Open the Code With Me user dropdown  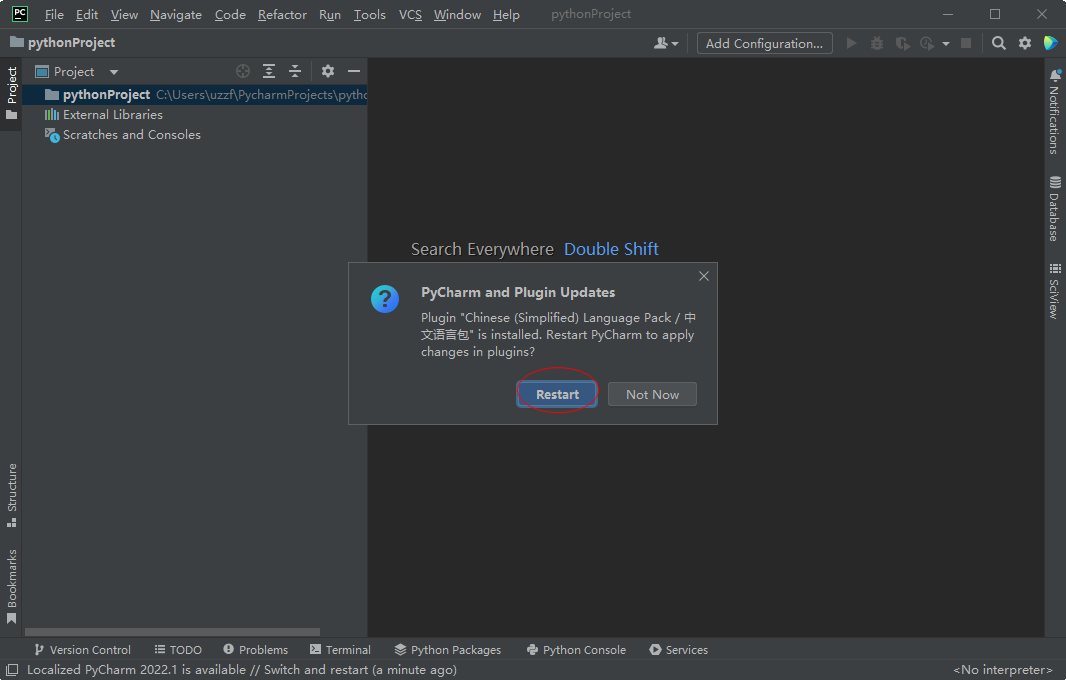click(x=666, y=44)
